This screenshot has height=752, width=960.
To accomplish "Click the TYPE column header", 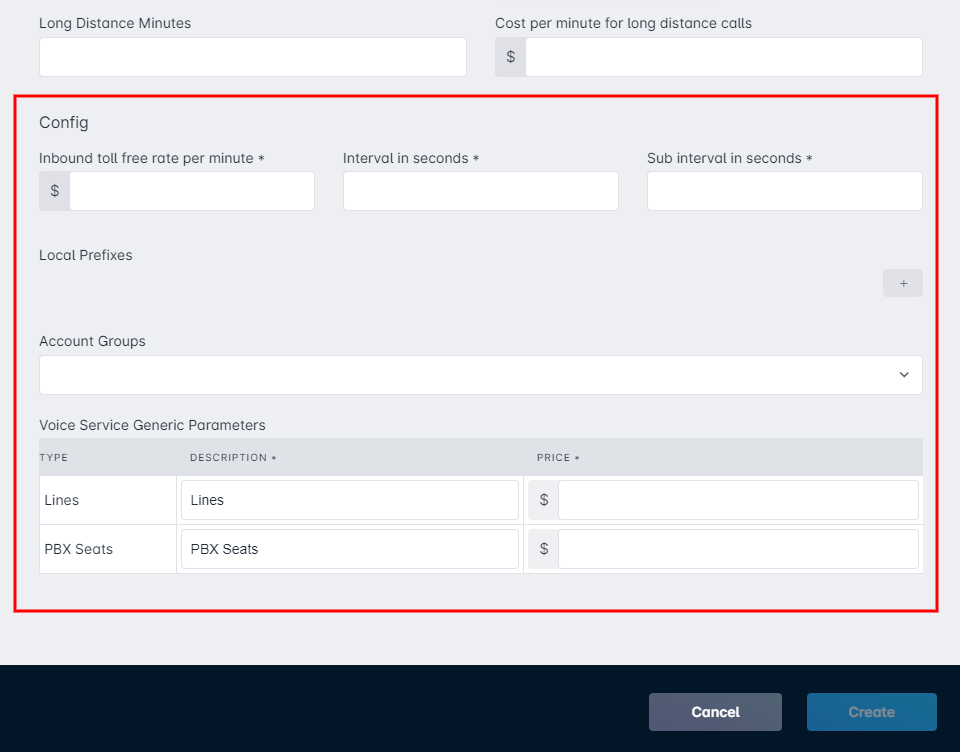I will click(x=54, y=457).
